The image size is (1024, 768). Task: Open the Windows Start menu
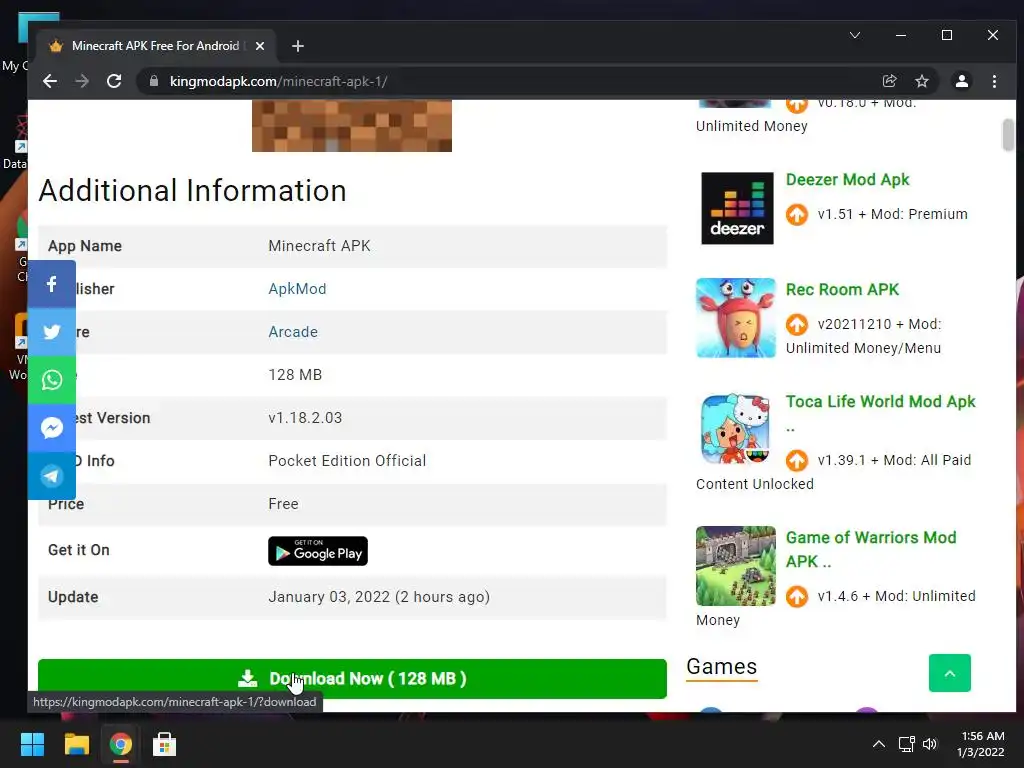[32, 744]
